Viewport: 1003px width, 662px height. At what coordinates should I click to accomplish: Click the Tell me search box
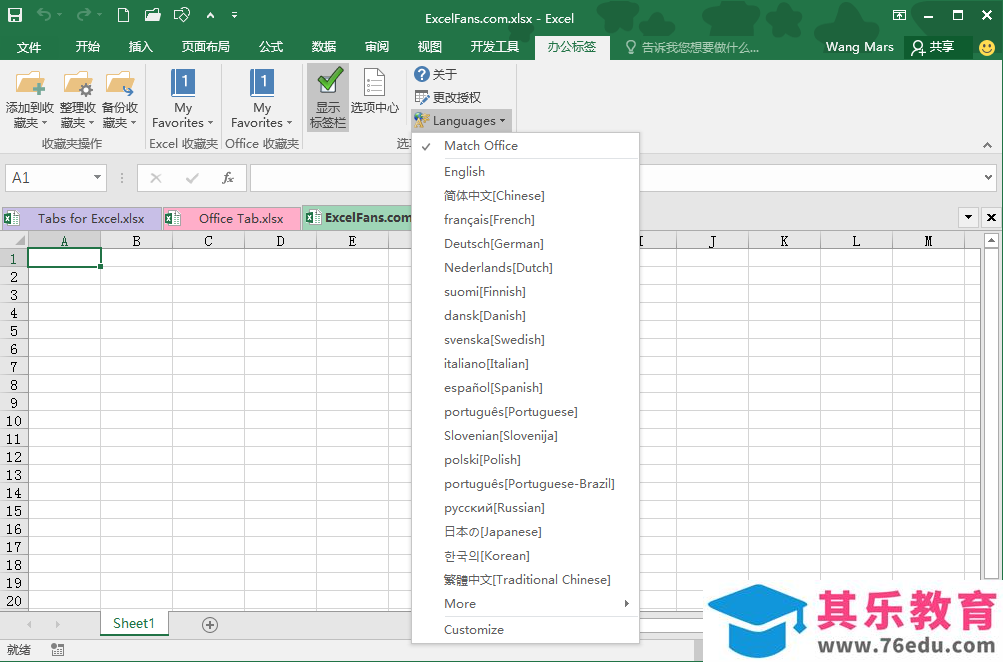pyautogui.click(x=692, y=47)
